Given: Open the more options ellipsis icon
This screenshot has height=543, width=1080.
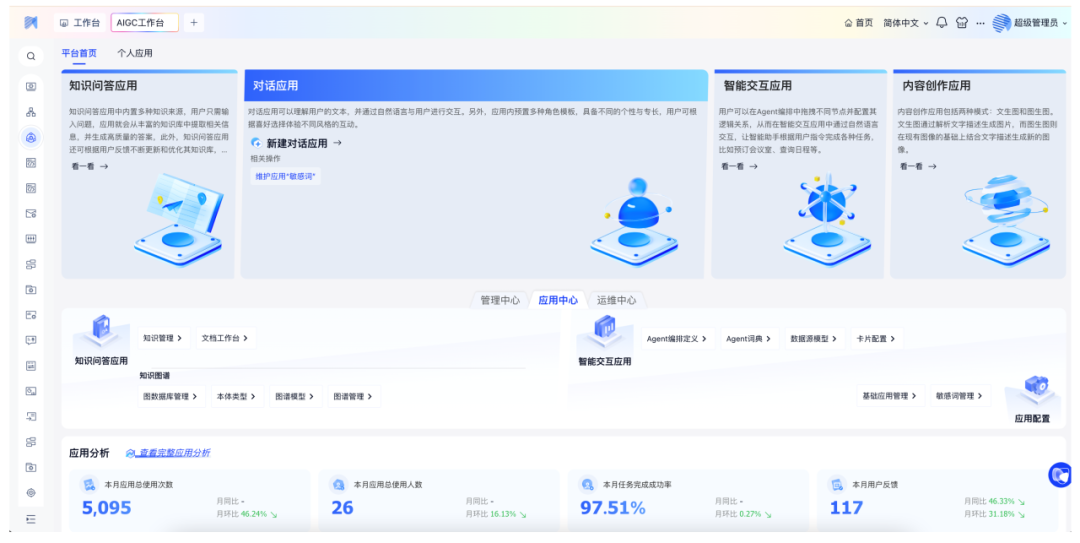Looking at the screenshot, I should (980, 23).
